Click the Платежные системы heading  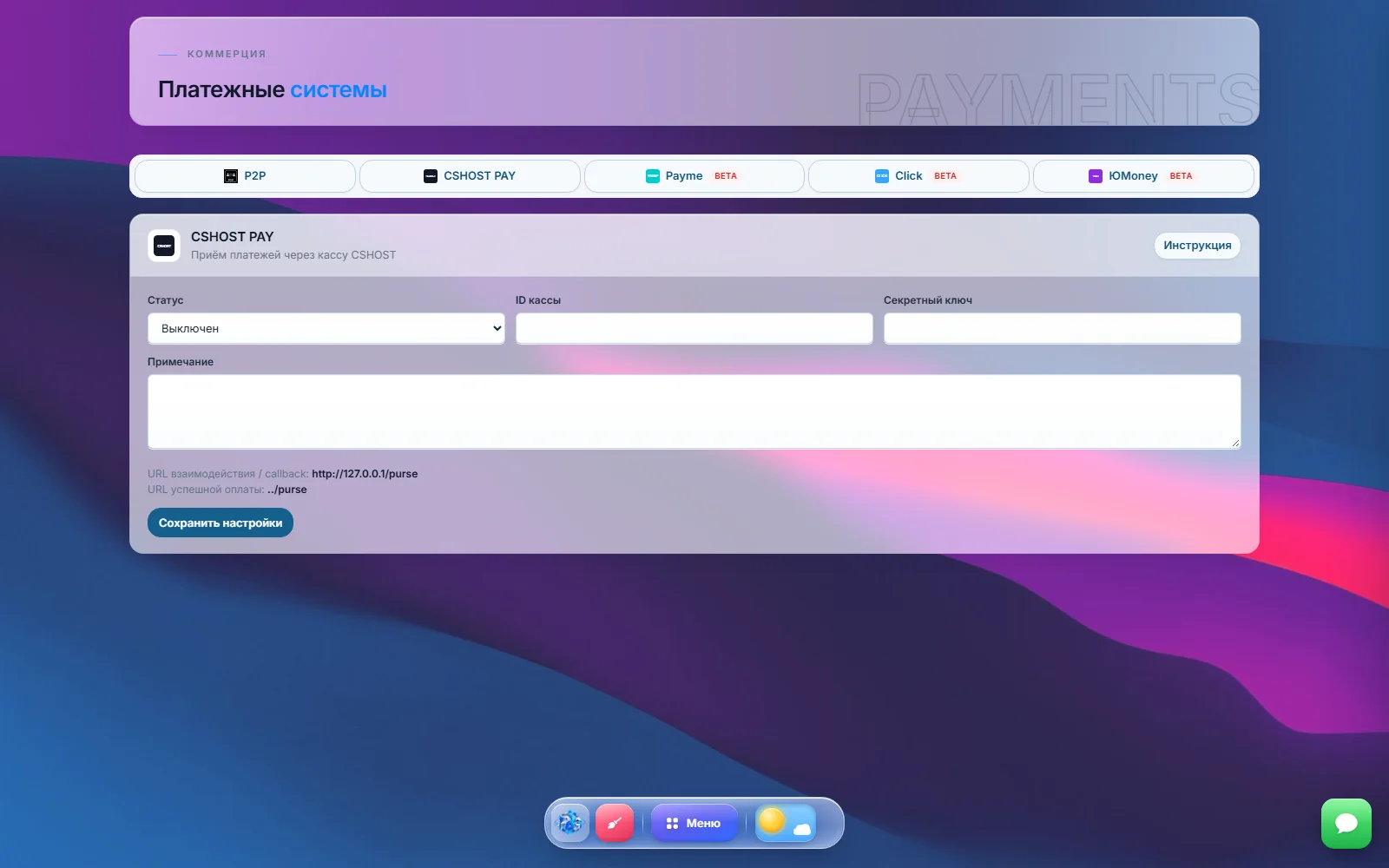[x=273, y=89]
